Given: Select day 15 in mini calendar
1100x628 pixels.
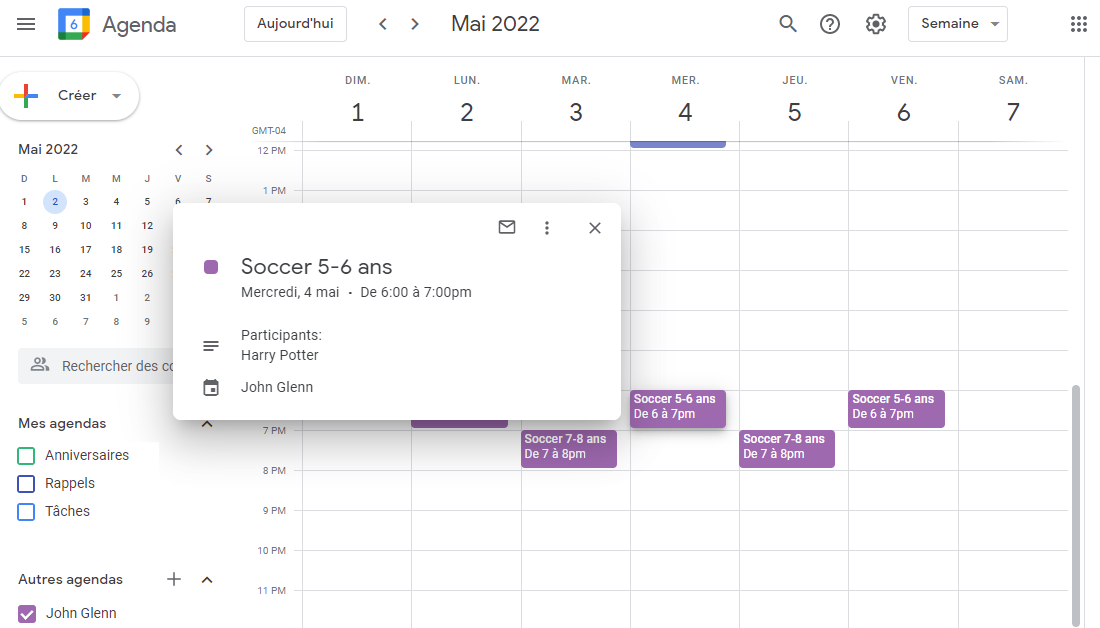Looking at the screenshot, I should pyautogui.click(x=25, y=250).
